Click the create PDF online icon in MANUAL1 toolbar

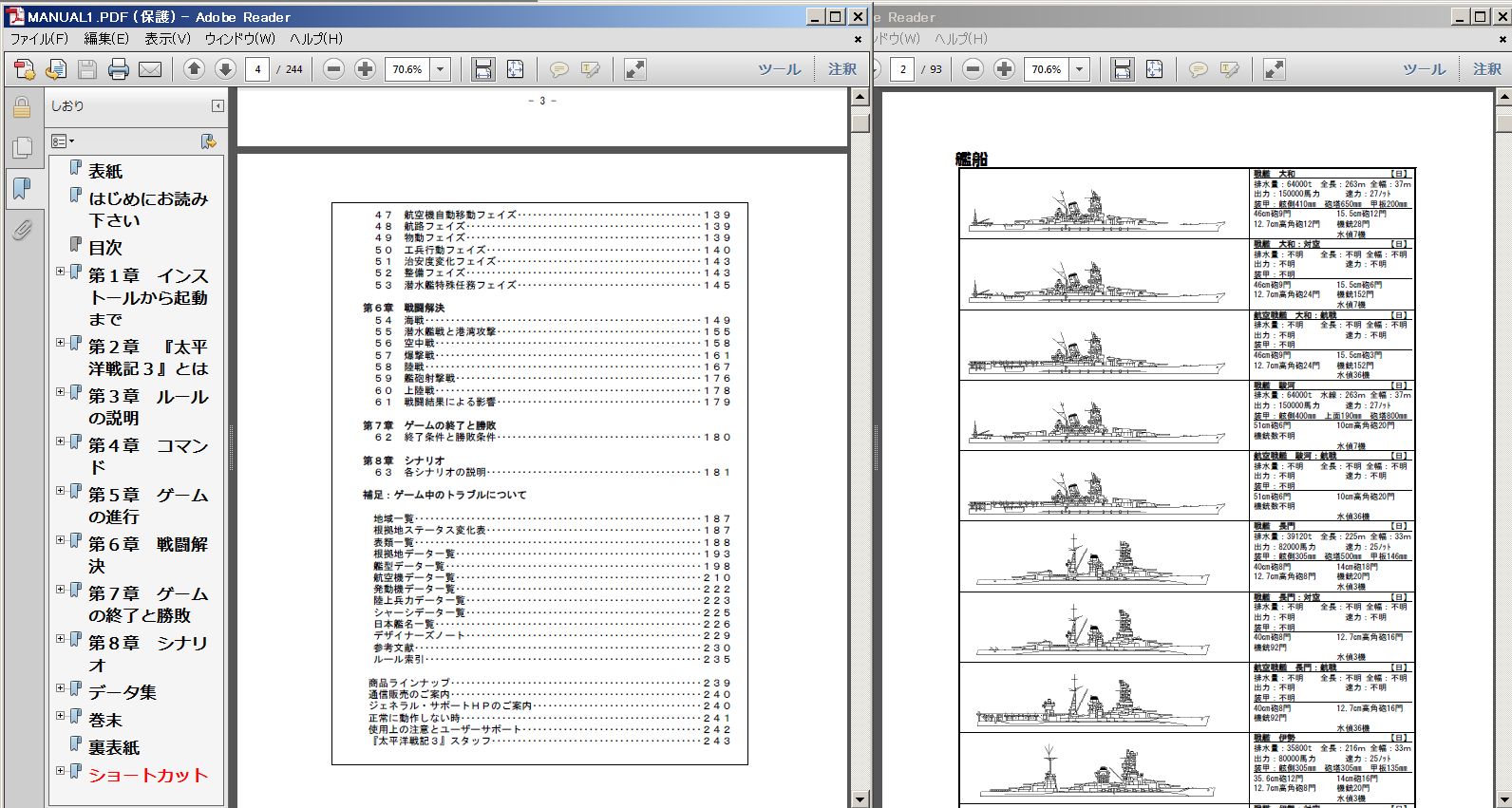pos(25,69)
